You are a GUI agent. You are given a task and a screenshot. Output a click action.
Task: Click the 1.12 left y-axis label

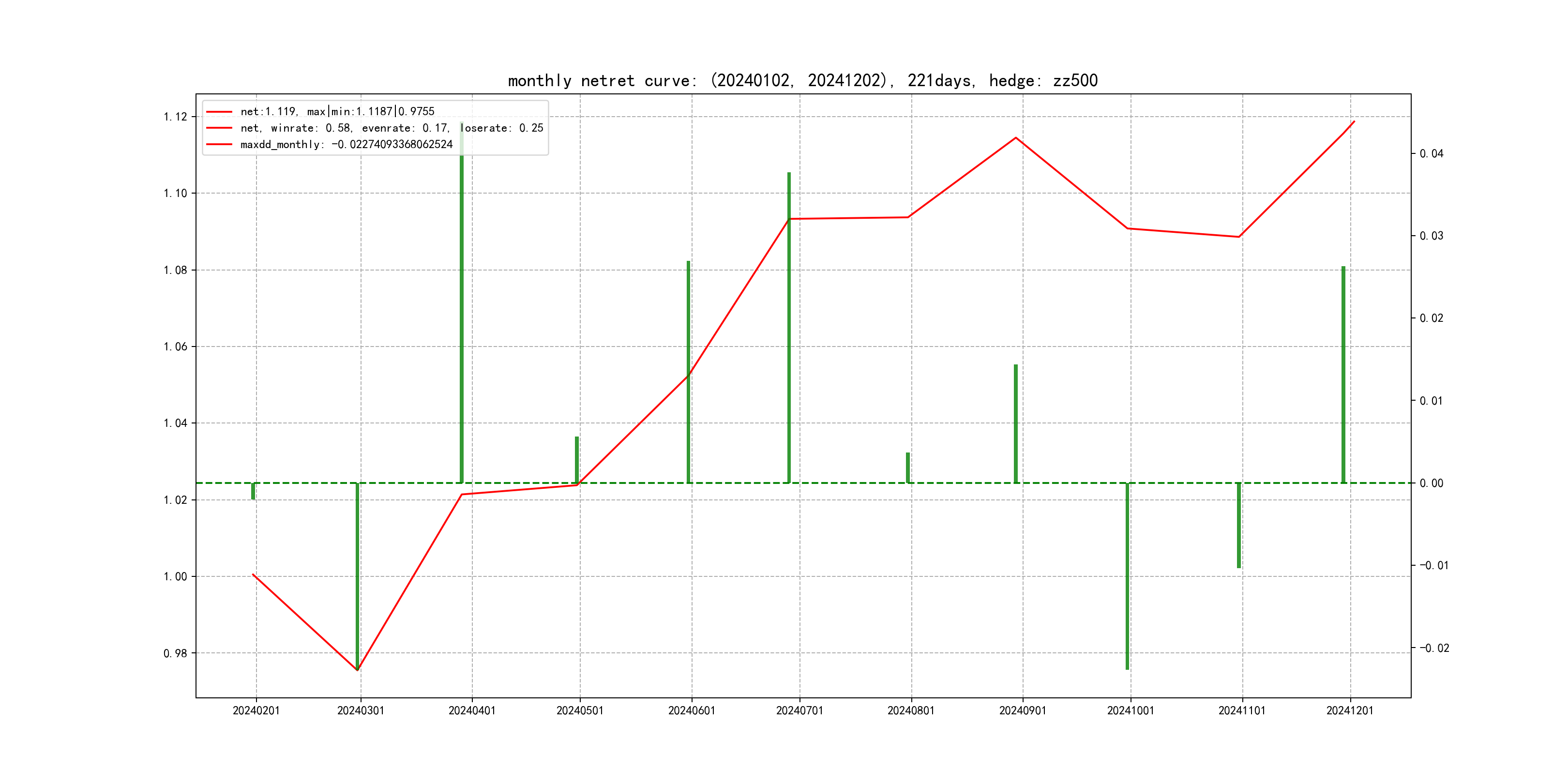175,117
